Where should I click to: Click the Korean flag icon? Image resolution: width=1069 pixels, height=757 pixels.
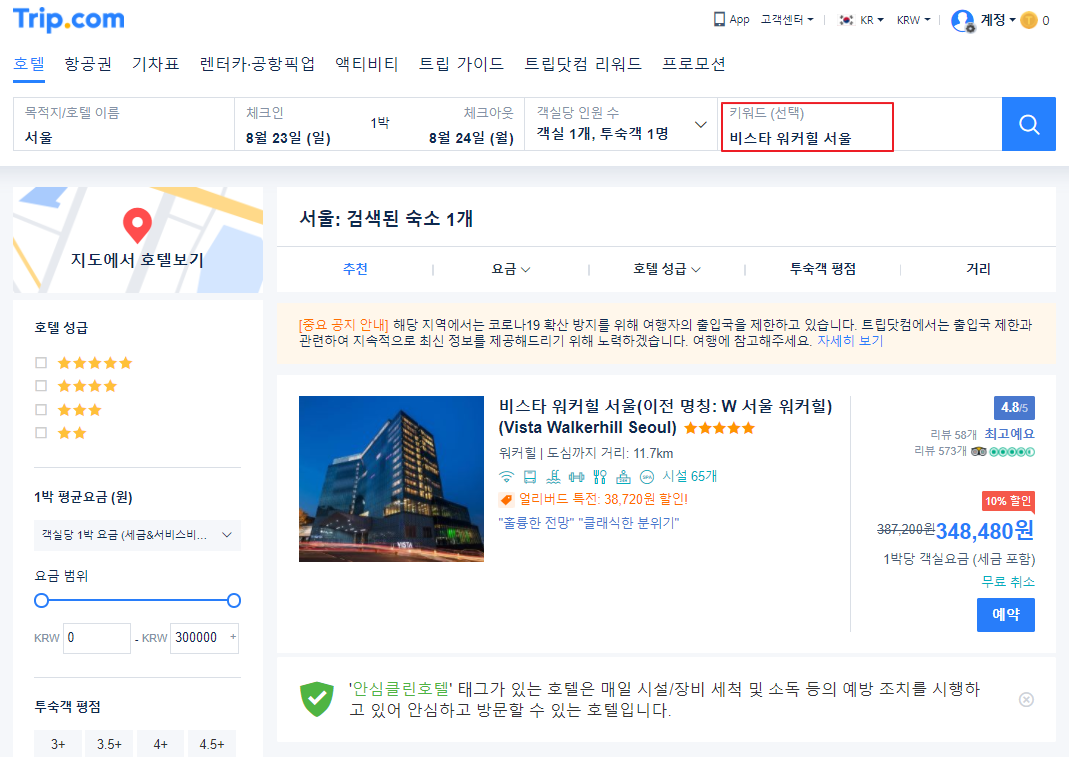[x=846, y=20]
